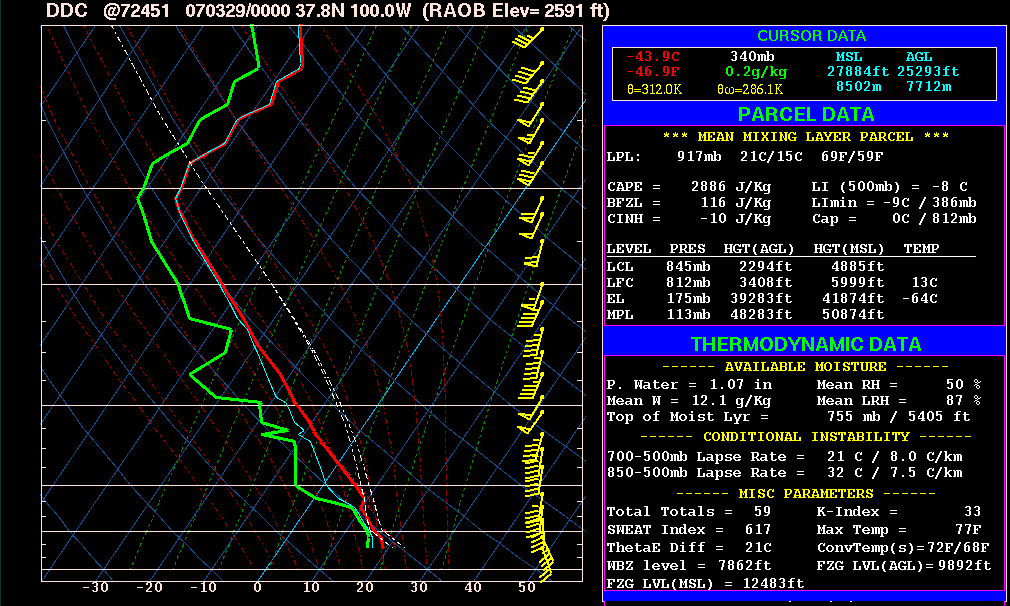Click the EL temperature -64C cell
1010x606 pixels.
click(x=920, y=299)
